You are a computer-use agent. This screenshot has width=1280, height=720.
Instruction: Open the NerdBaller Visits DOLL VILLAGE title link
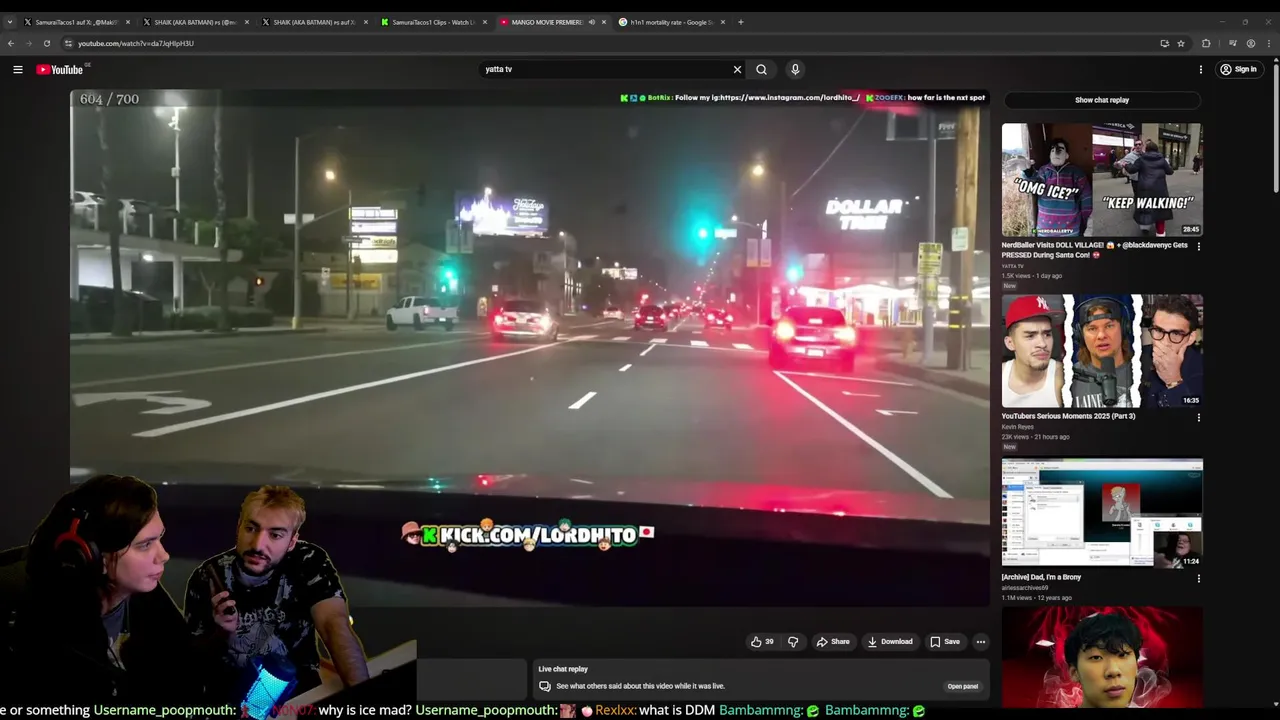(1094, 250)
